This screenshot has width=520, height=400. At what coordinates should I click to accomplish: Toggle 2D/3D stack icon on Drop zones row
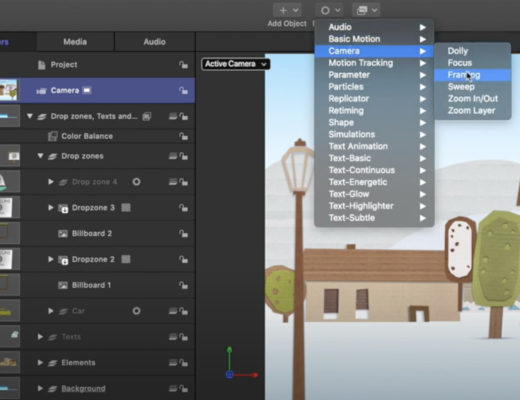click(x=173, y=156)
